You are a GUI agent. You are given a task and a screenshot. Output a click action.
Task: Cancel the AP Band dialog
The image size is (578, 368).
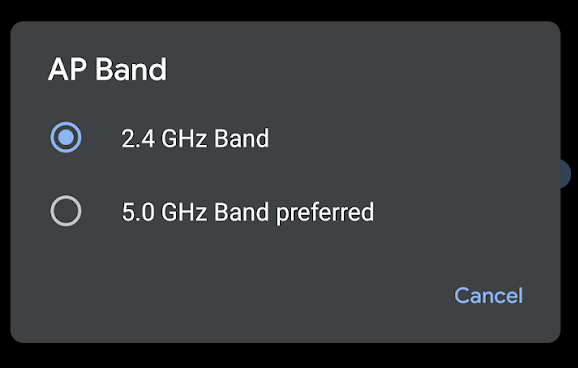tap(488, 295)
